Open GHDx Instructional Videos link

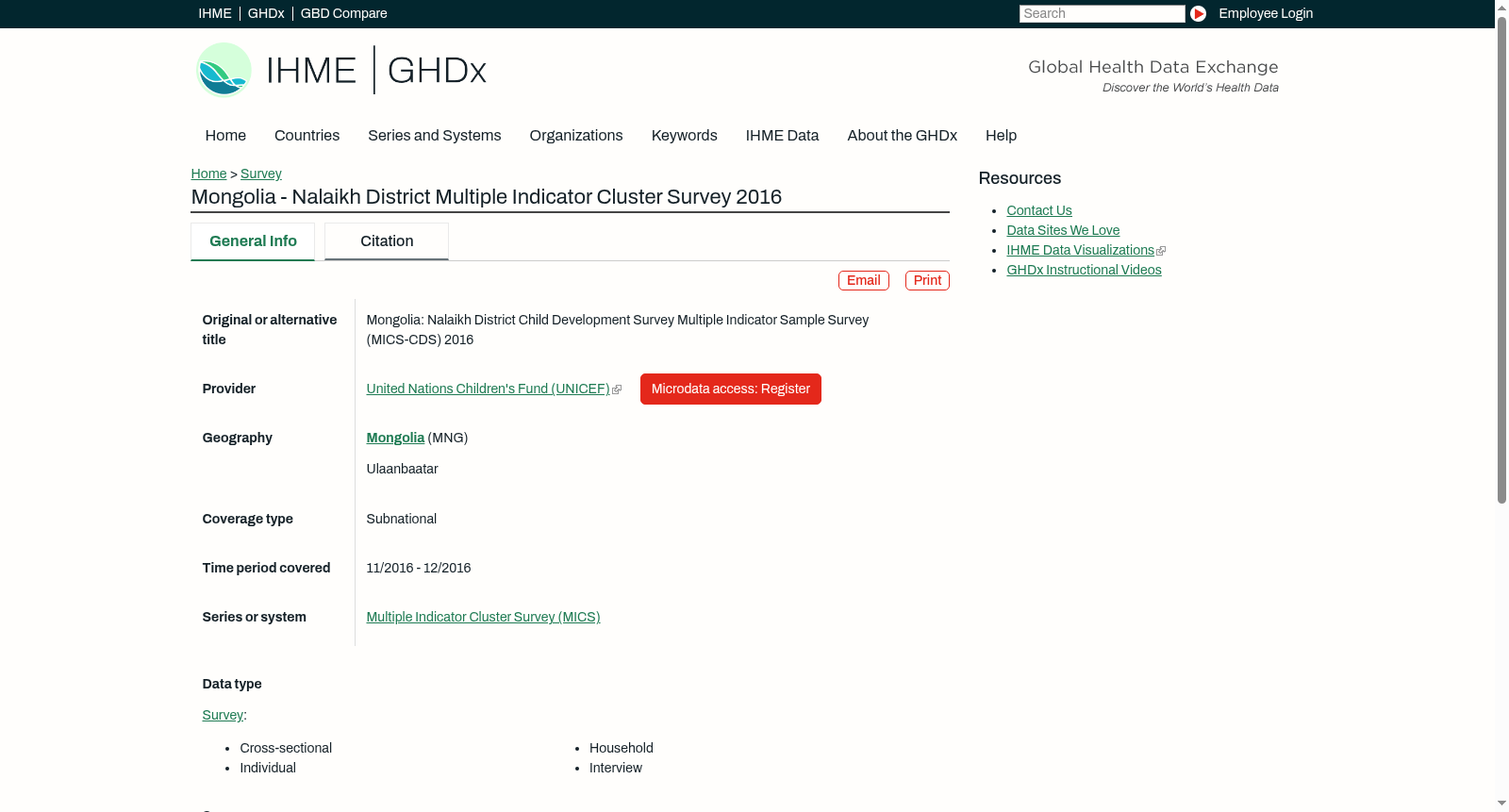coord(1084,270)
